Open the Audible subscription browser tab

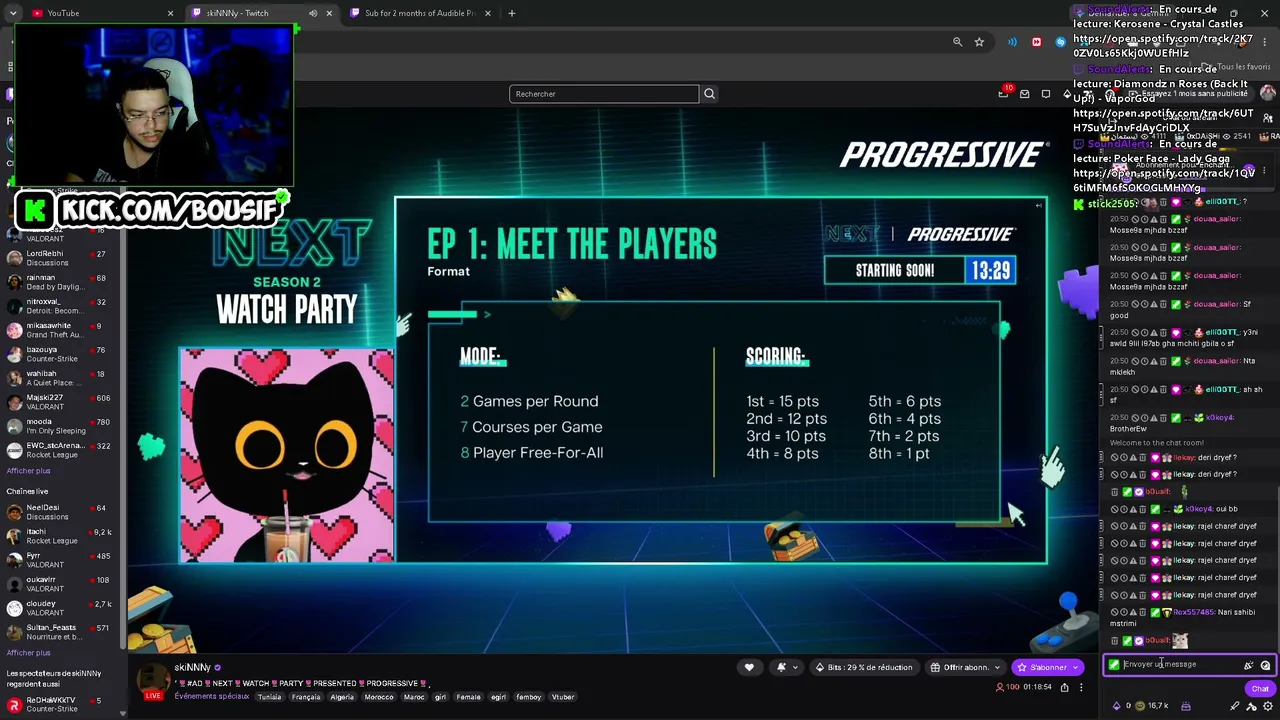419,13
